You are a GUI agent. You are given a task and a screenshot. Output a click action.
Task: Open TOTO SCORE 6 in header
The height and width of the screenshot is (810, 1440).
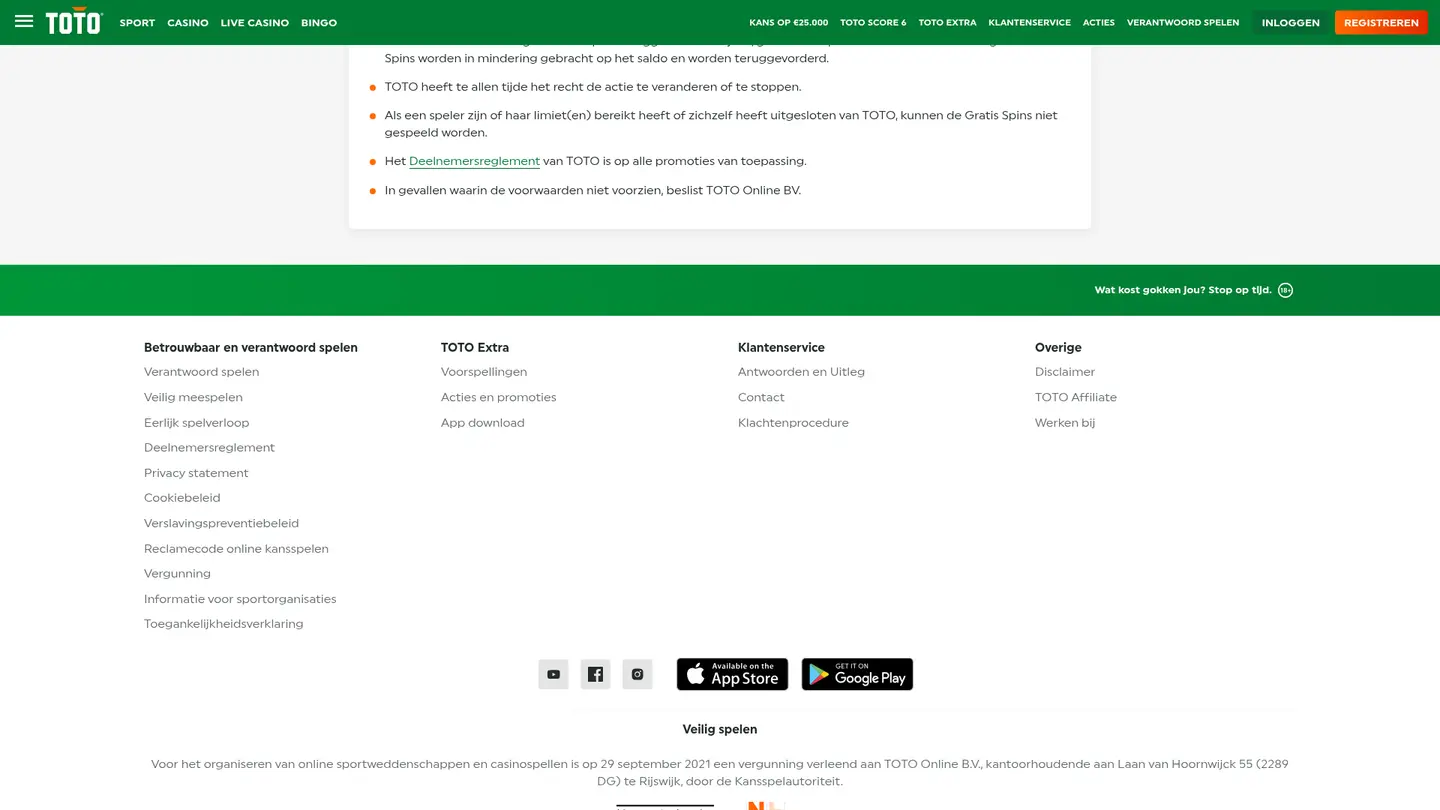pos(873,22)
